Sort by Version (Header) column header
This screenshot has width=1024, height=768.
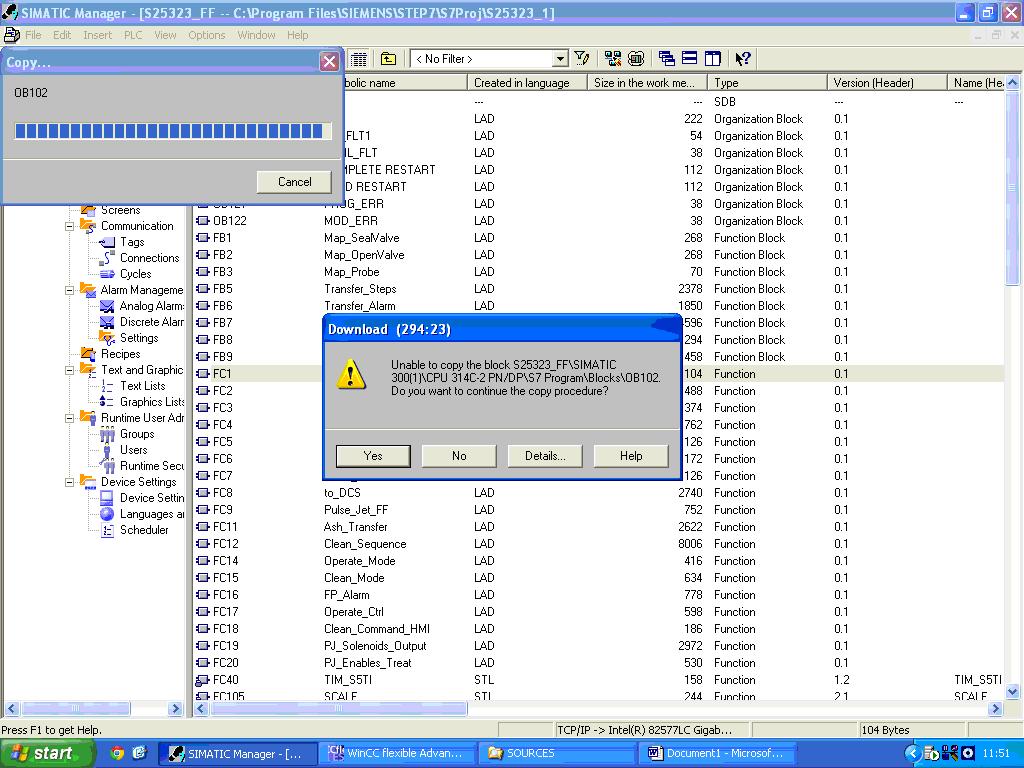point(887,83)
